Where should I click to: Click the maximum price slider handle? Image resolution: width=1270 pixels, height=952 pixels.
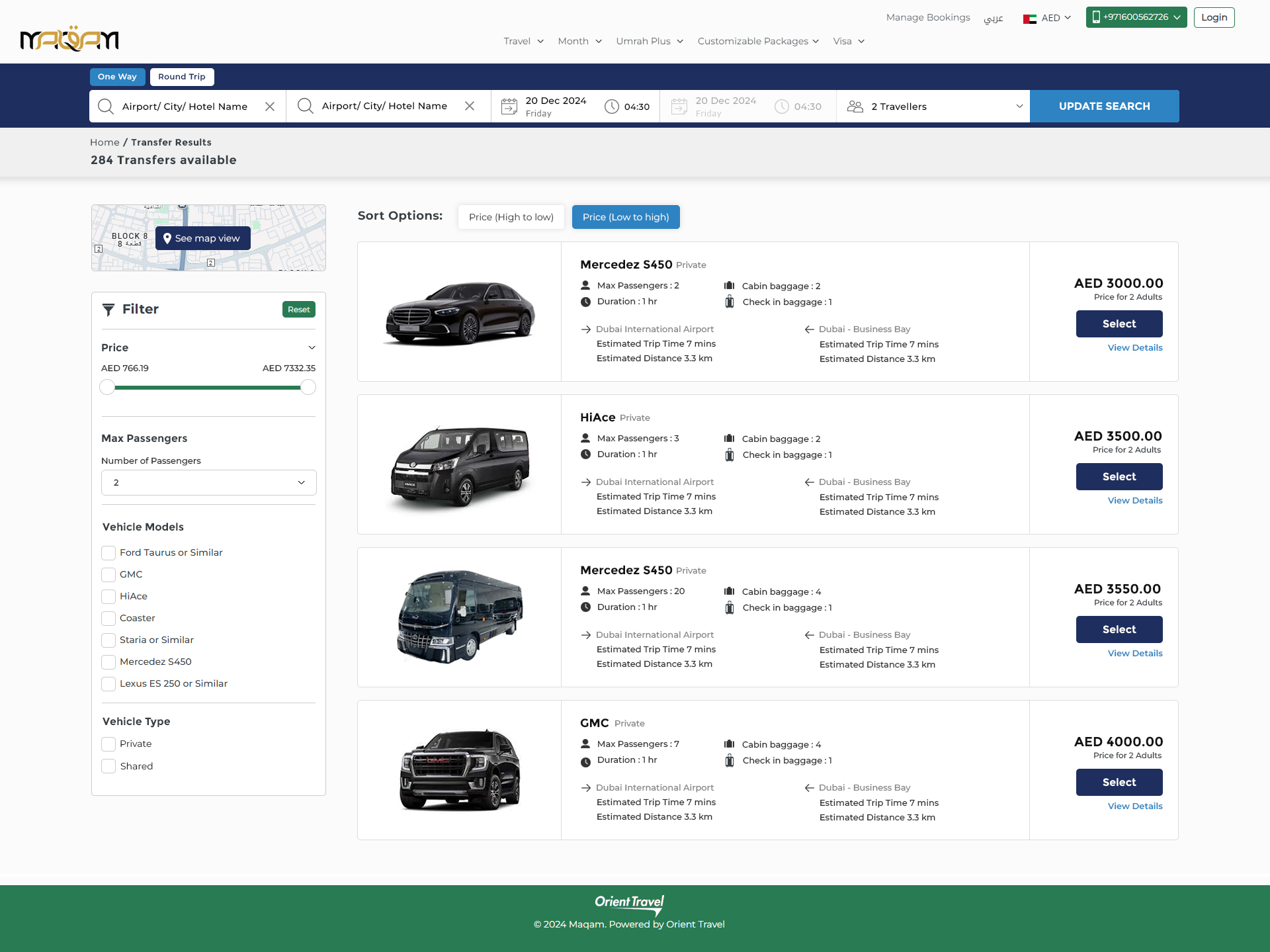point(308,388)
